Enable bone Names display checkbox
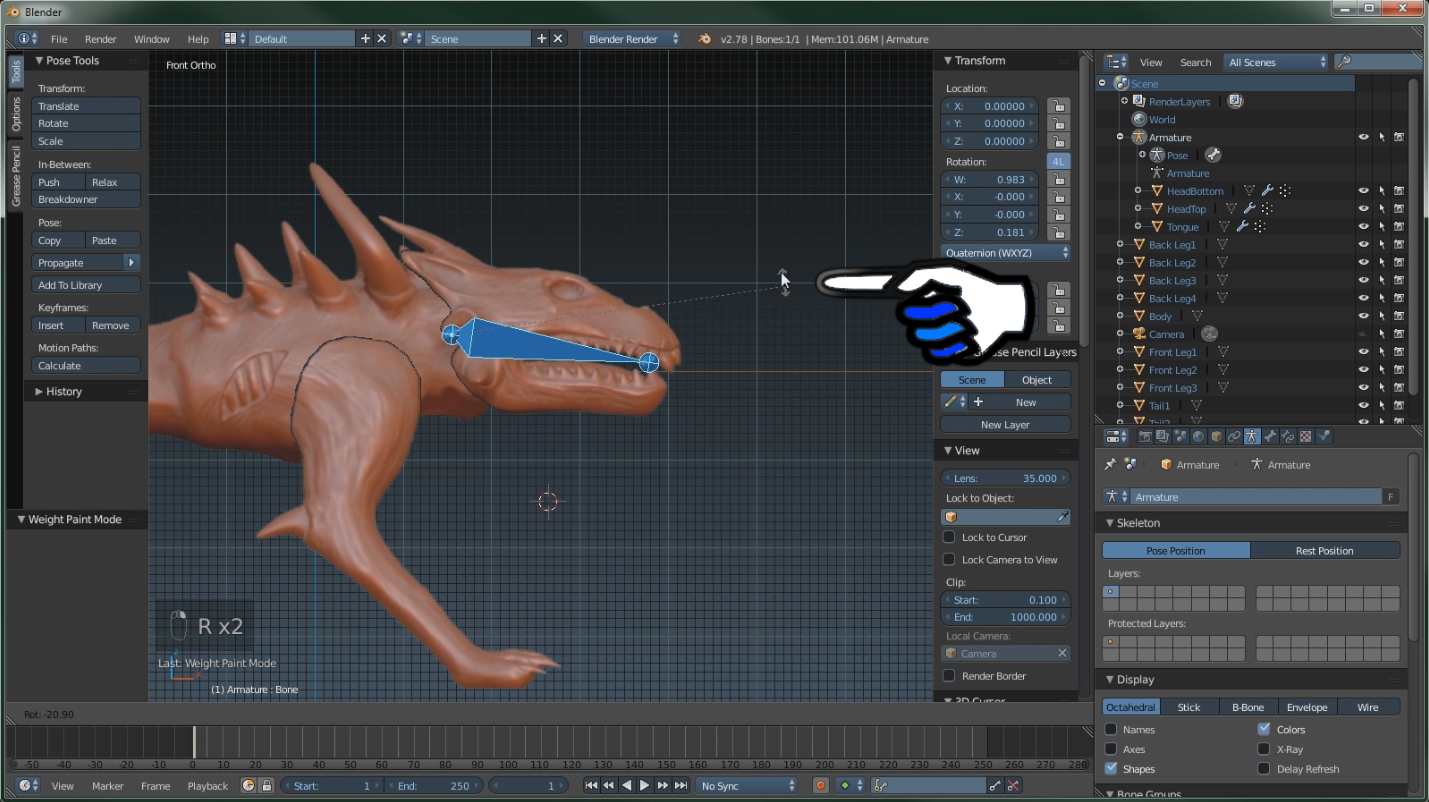This screenshot has width=1429, height=802. point(1111,729)
